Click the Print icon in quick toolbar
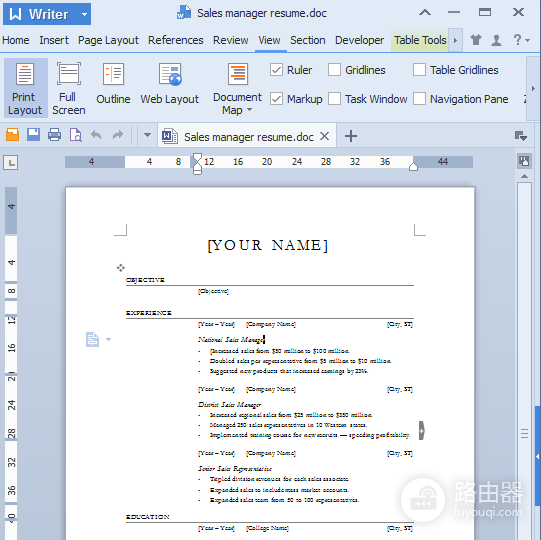Image resolution: width=541 pixels, height=540 pixels. click(x=55, y=135)
